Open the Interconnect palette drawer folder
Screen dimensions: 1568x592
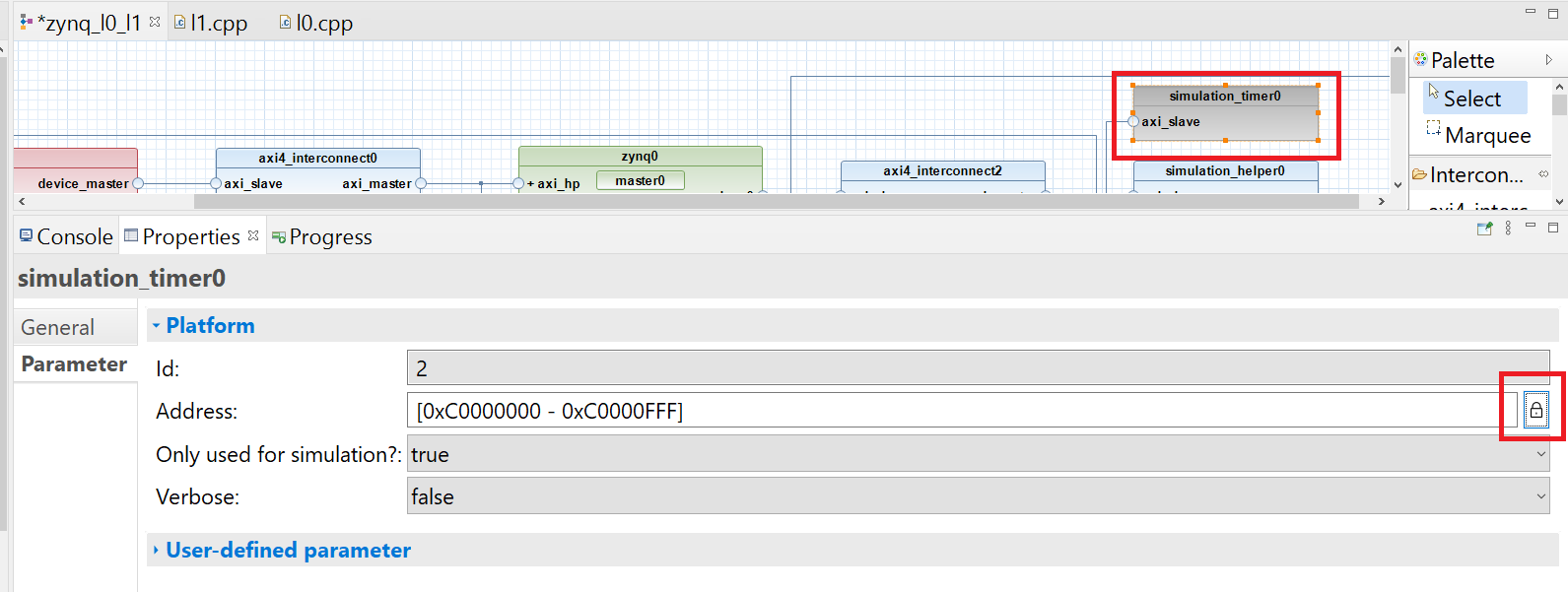[1419, 174]
